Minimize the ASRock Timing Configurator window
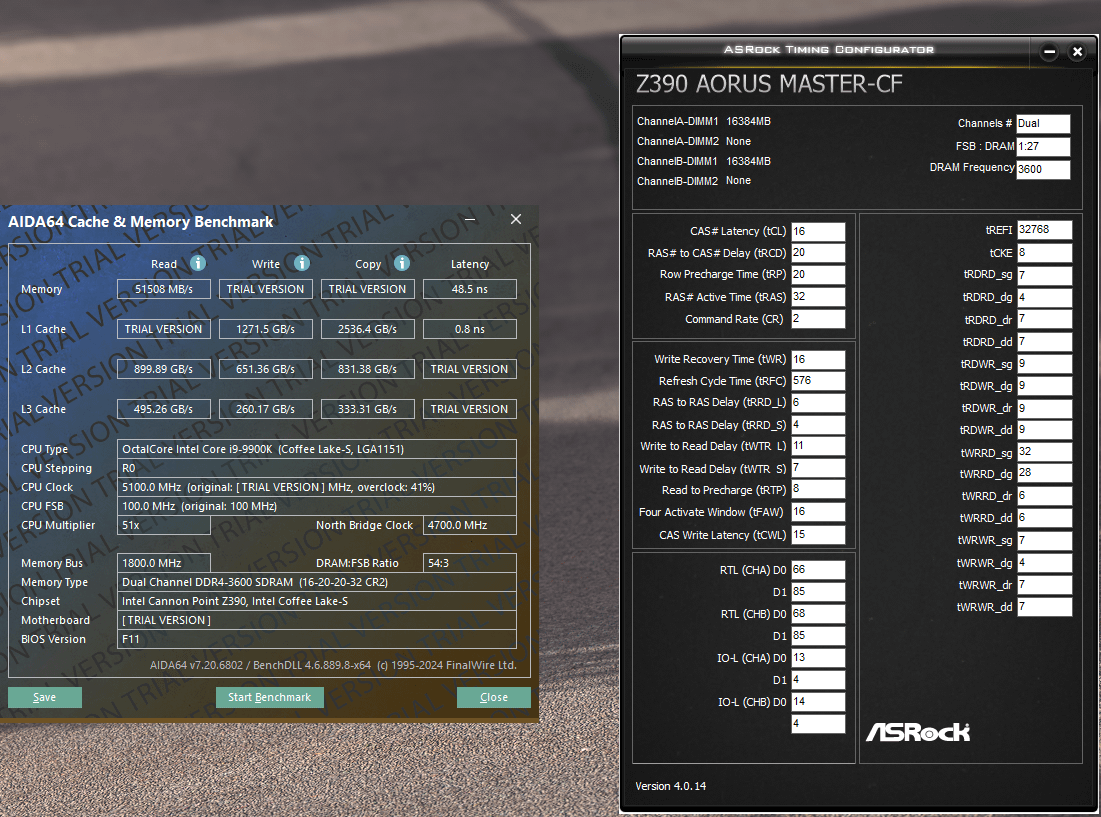The width and height of the screenshot is (1101, 817). (1050, 51)
